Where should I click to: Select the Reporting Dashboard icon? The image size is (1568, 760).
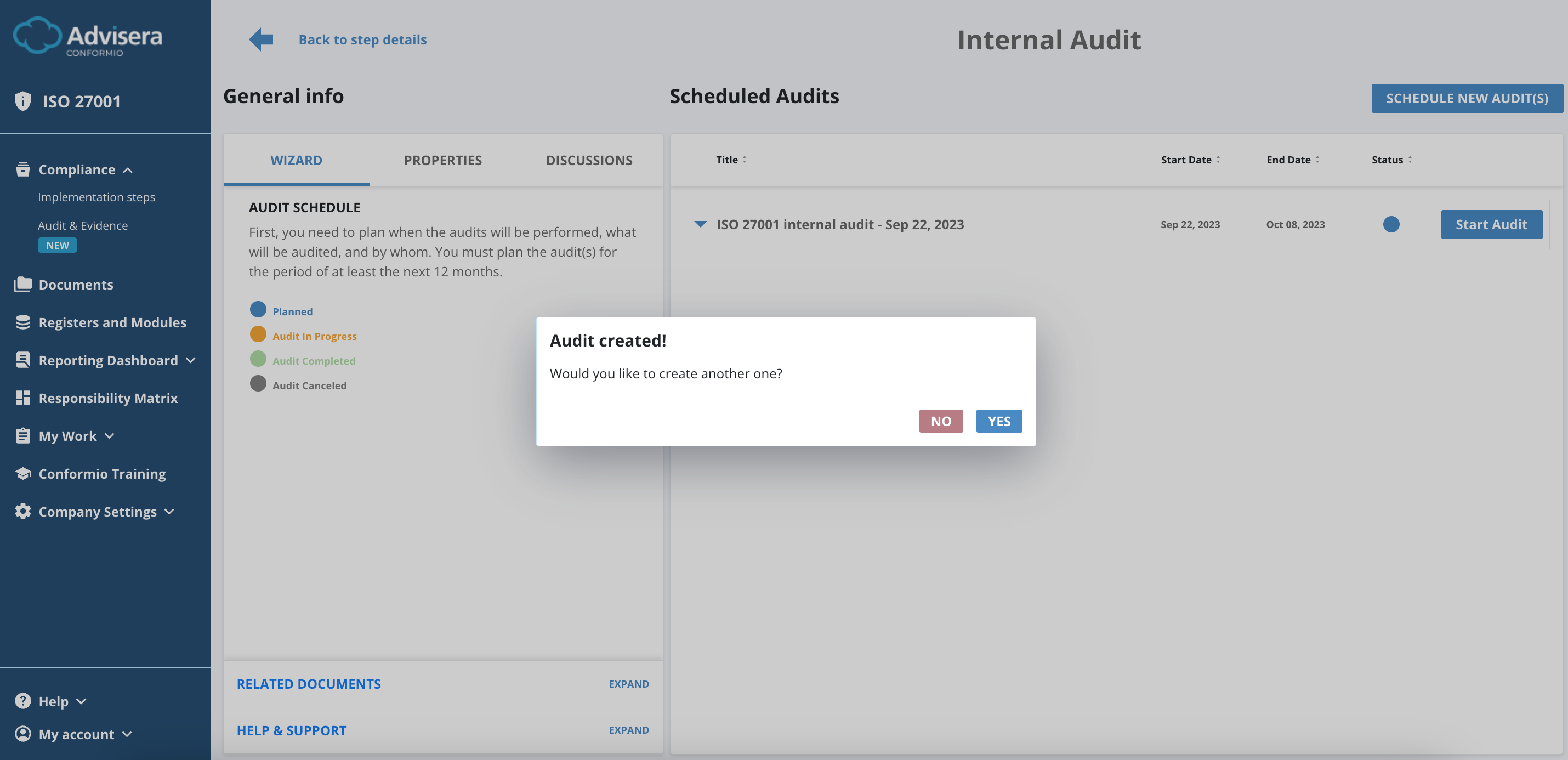pyautogui.click(x=22, y=360)
